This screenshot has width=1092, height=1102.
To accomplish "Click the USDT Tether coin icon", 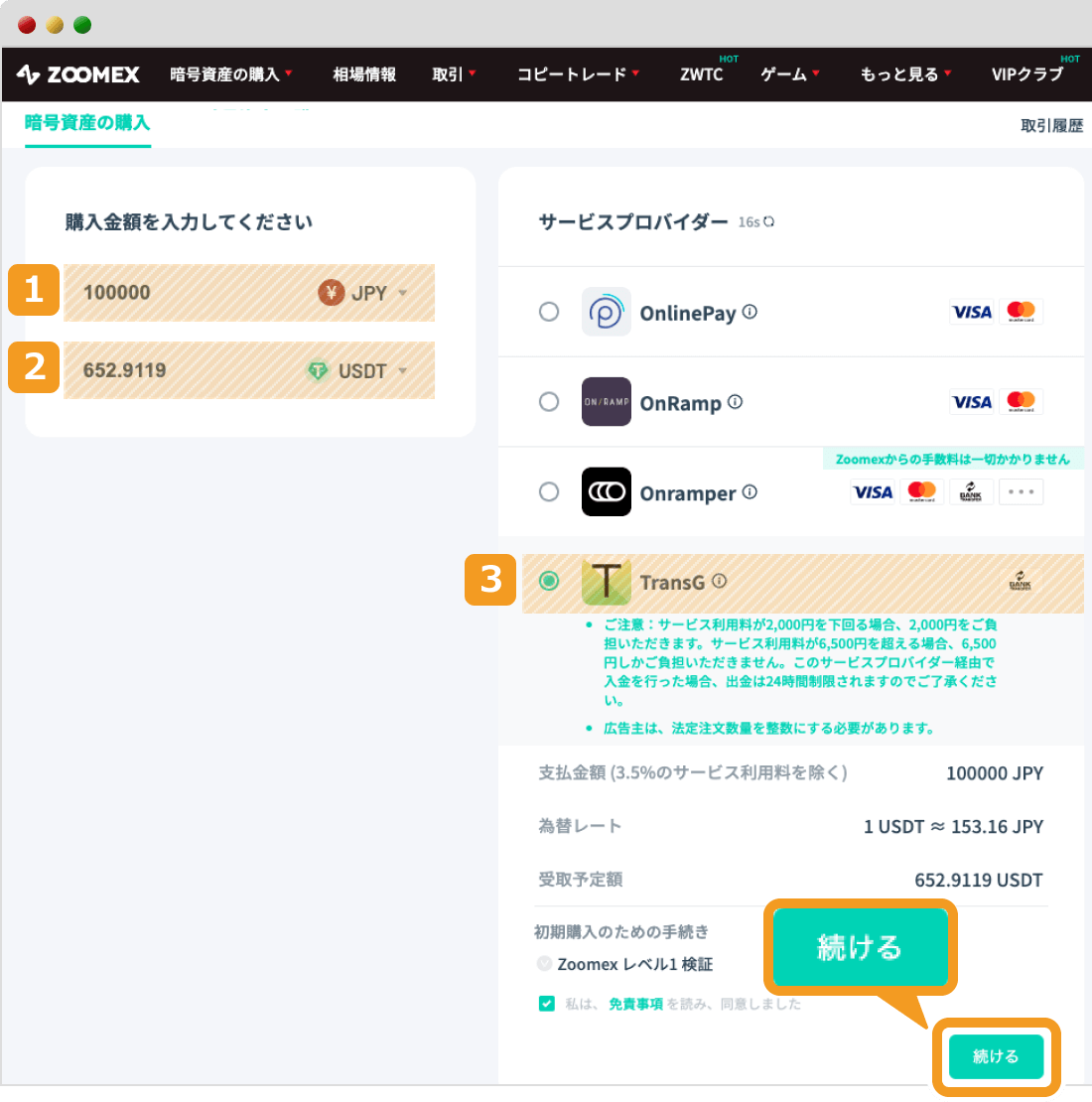I will pos(318,370).
